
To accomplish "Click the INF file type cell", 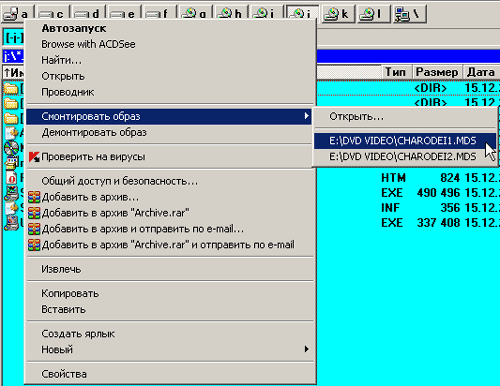I will (390, 208).
